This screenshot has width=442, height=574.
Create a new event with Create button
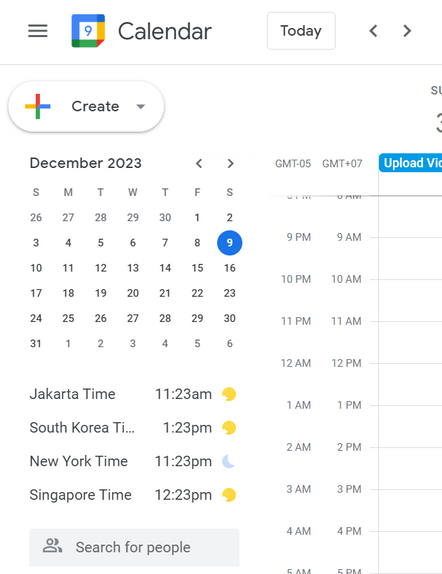coord(86,106)
